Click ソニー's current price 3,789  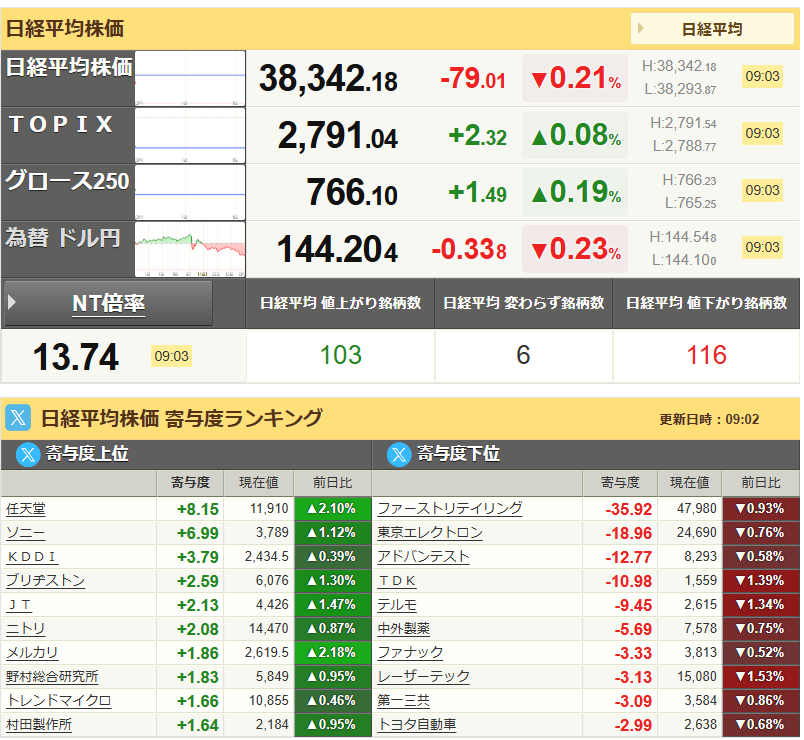[x=272, y=533]
